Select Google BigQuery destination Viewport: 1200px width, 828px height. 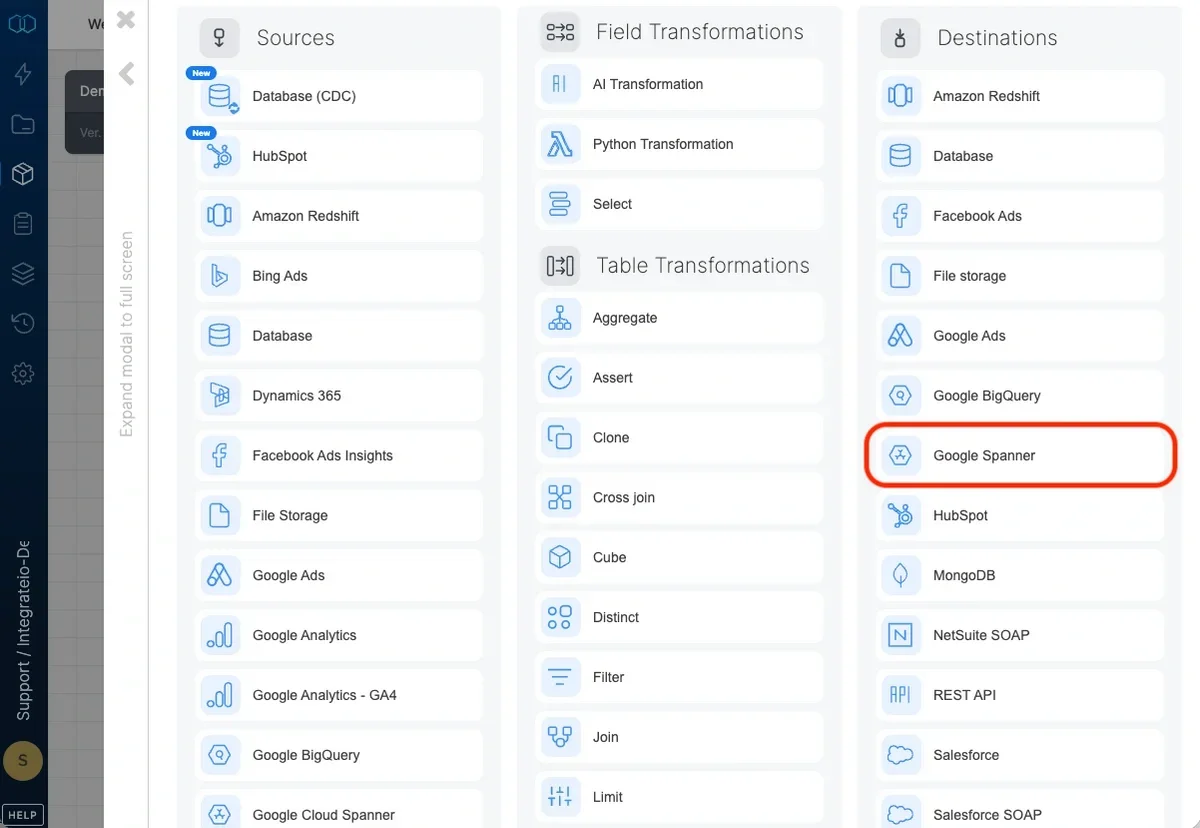(1020, 396)
